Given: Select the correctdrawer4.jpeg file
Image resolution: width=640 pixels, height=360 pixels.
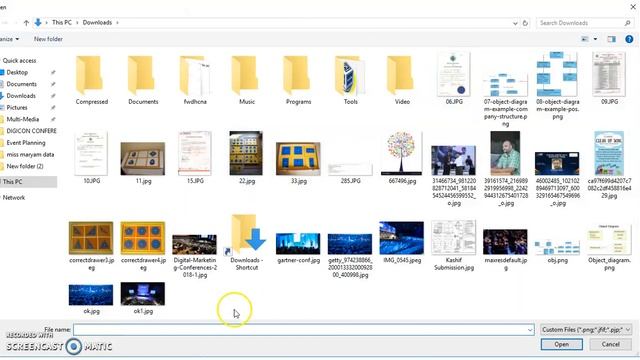Looking at the screenshot, I should [x=143, y=246].
